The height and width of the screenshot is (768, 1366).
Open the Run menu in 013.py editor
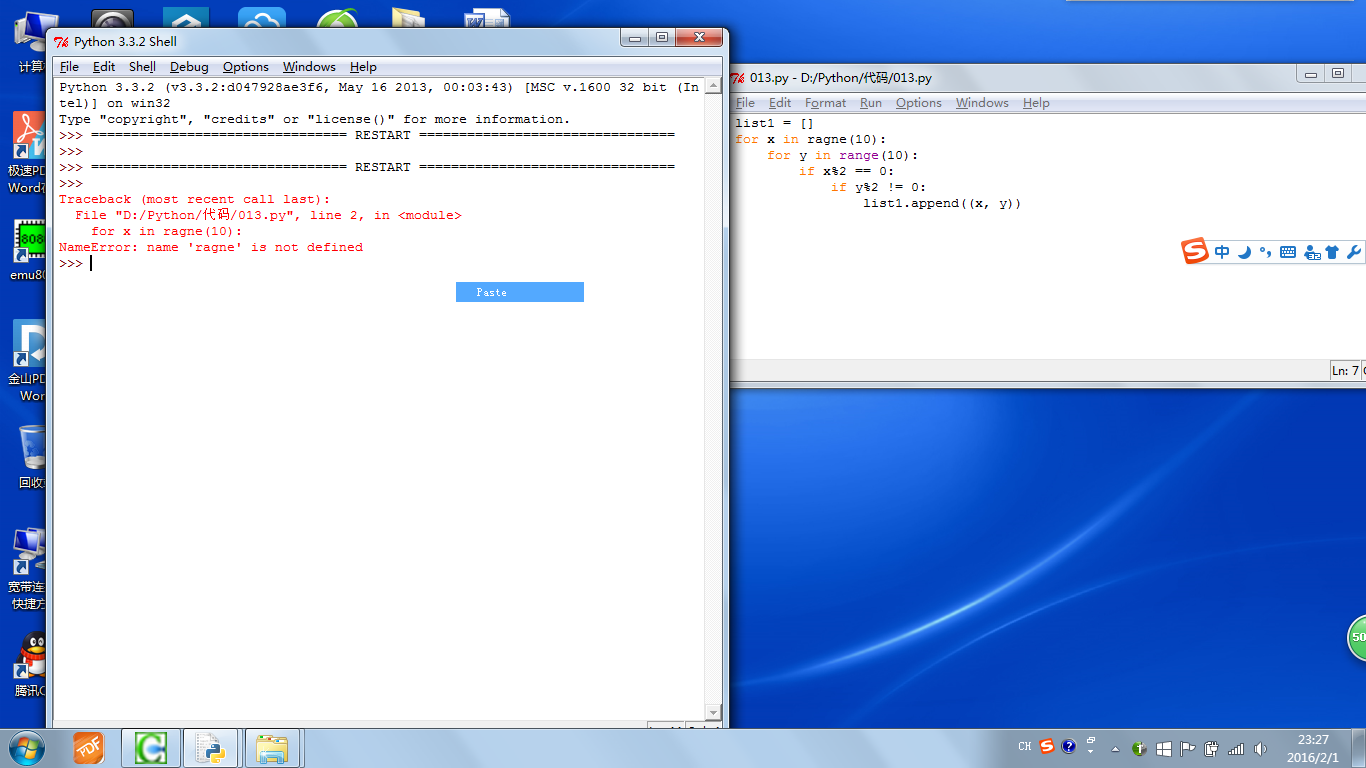(x=871, y=103)
